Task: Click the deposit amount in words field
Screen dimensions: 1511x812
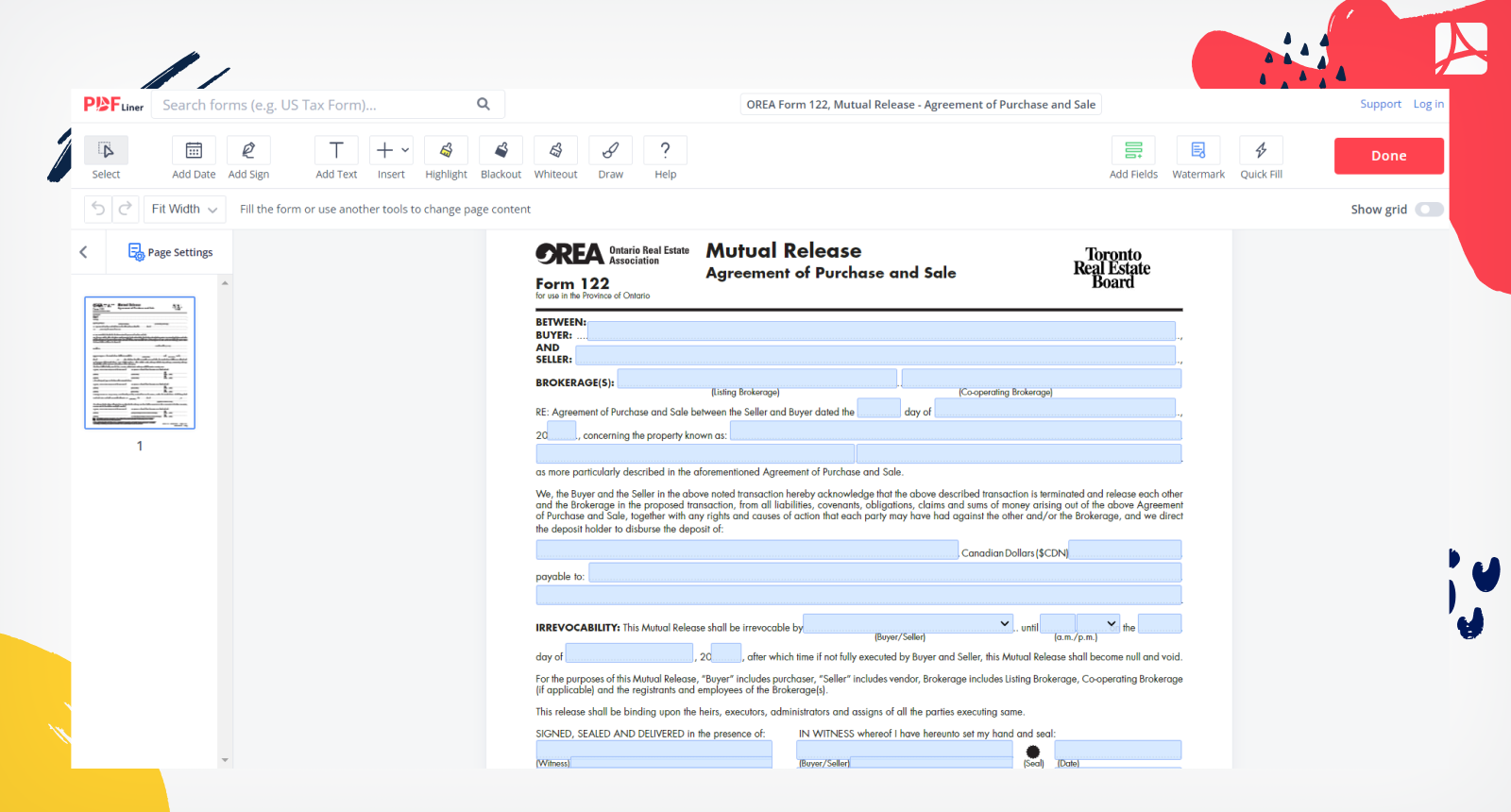Action: click(x=747, y=550)
